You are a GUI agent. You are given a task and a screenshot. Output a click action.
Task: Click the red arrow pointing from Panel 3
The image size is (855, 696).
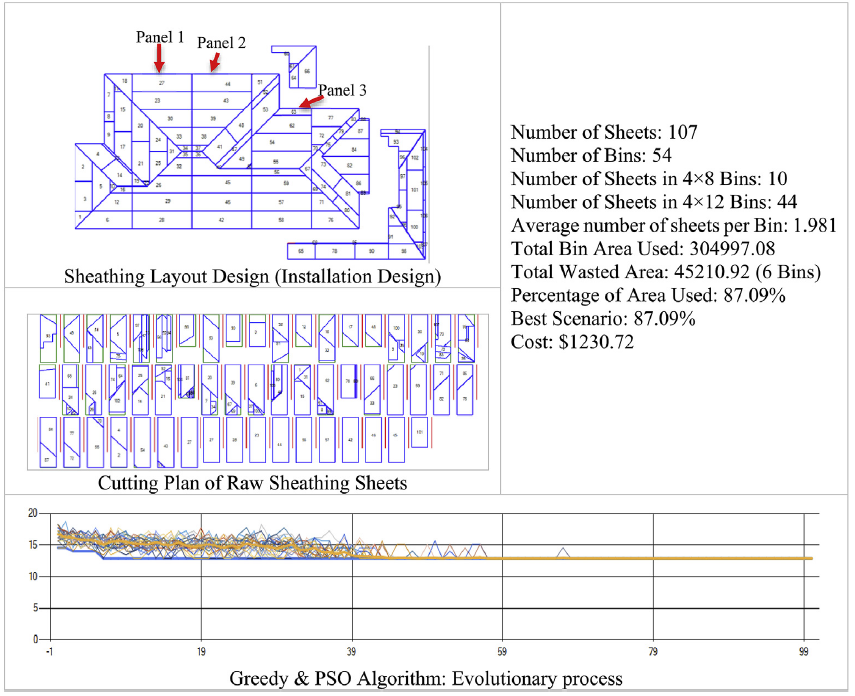[308, 100]
